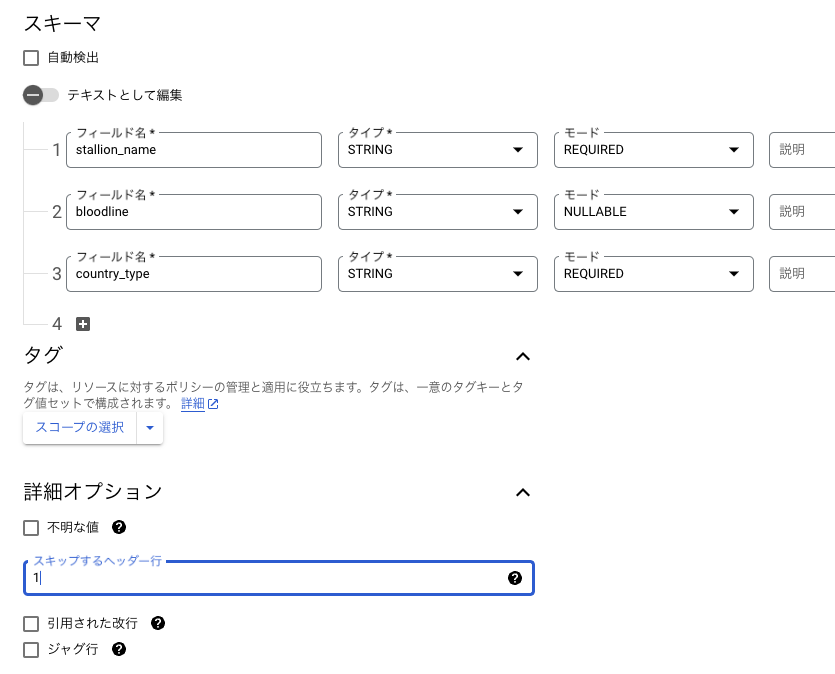Image resolution: width=835 pixels, height=674 pixels.
Task: Click the add field plus icon
Action: click(84, 324)
